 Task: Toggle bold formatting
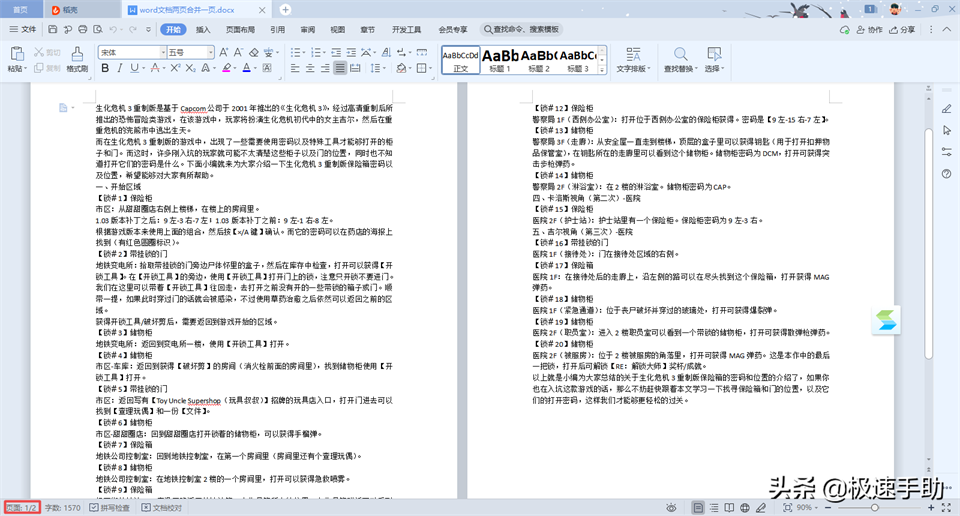pos(105,68)
